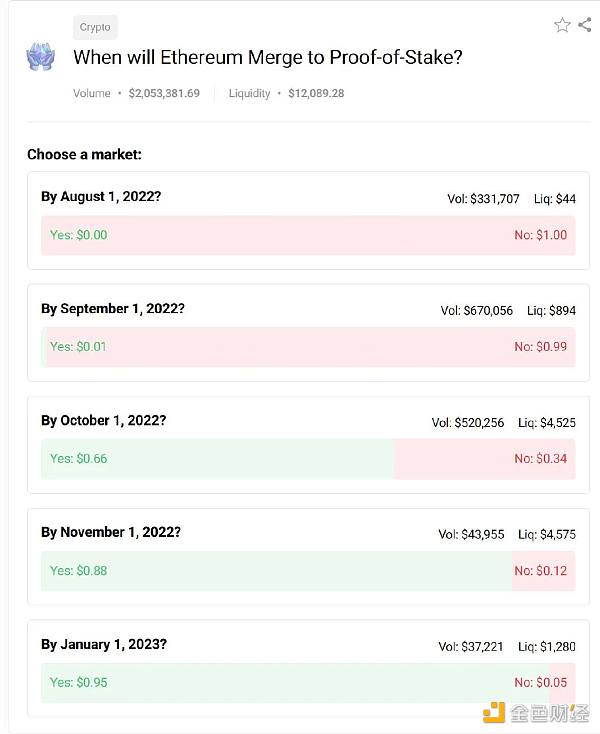This screenshot has width=600, height=734.
Task: Click the market title about Ethereum Merge
Action: [268, 58]
